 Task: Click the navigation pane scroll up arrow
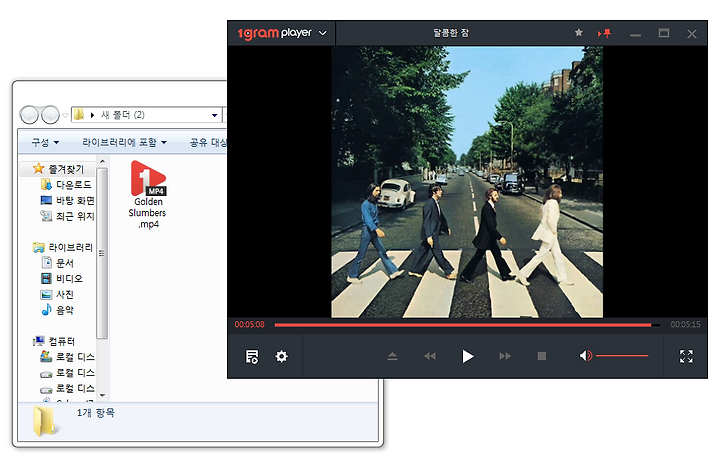coord(102,161)
